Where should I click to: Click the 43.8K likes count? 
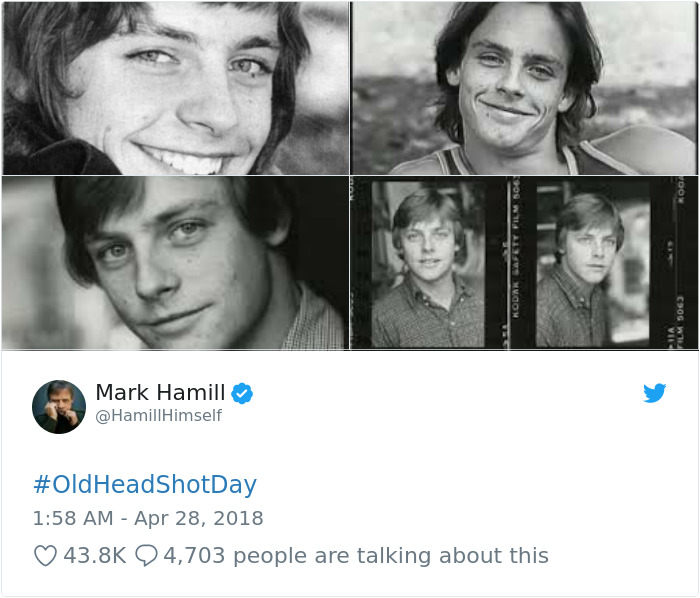(x=95, y=556)
